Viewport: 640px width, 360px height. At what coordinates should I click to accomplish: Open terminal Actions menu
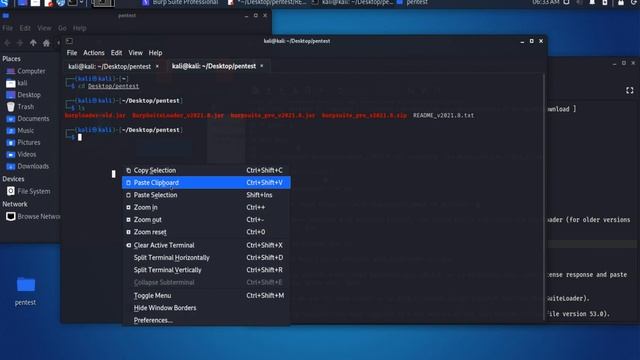[94, 53]
